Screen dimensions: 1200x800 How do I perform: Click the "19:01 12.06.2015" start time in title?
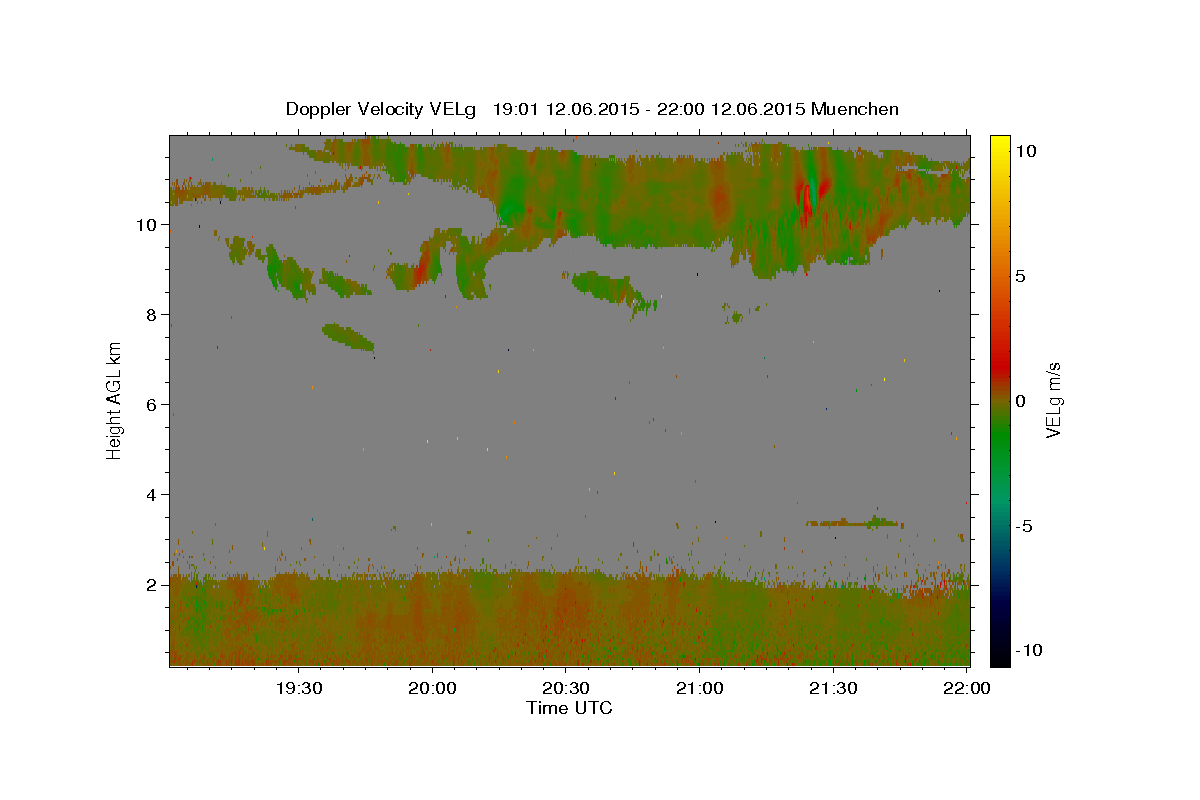pos(564,109)
